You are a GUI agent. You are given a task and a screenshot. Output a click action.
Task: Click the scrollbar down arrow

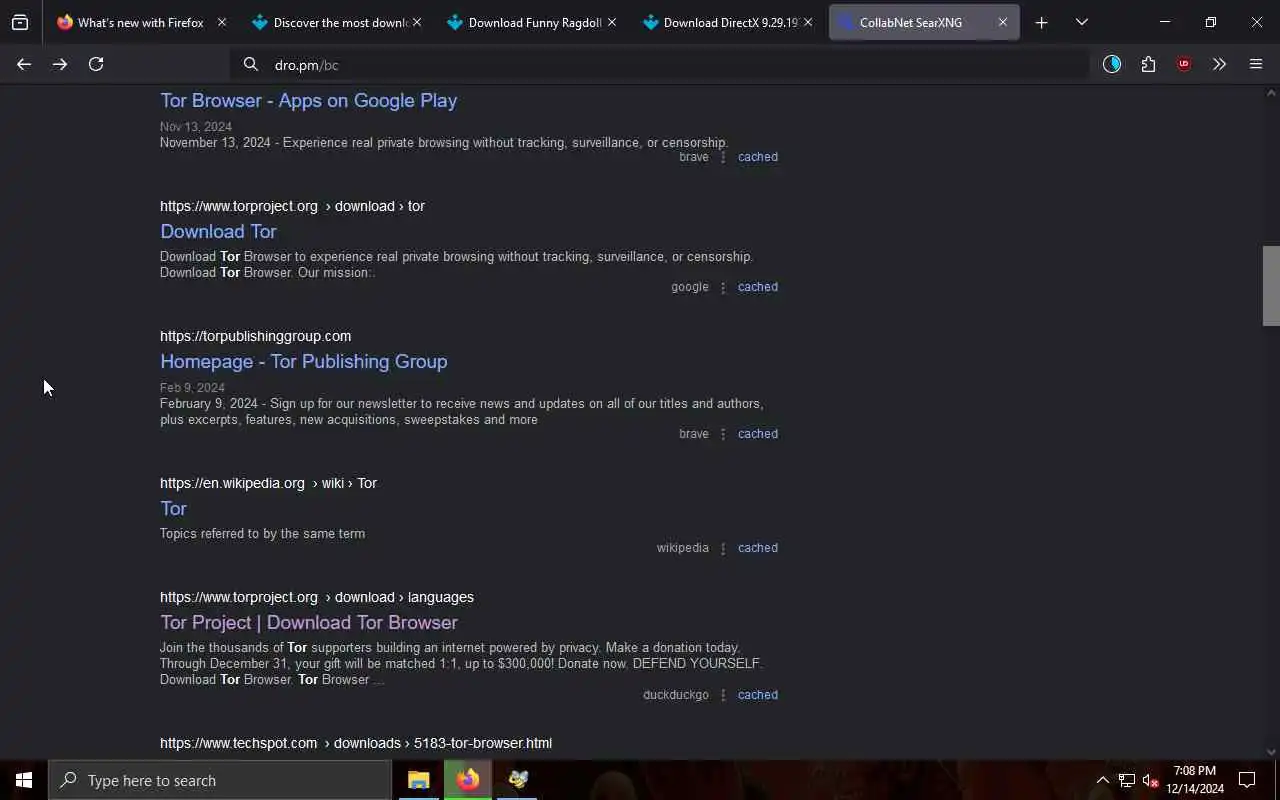click(1271, 752)
